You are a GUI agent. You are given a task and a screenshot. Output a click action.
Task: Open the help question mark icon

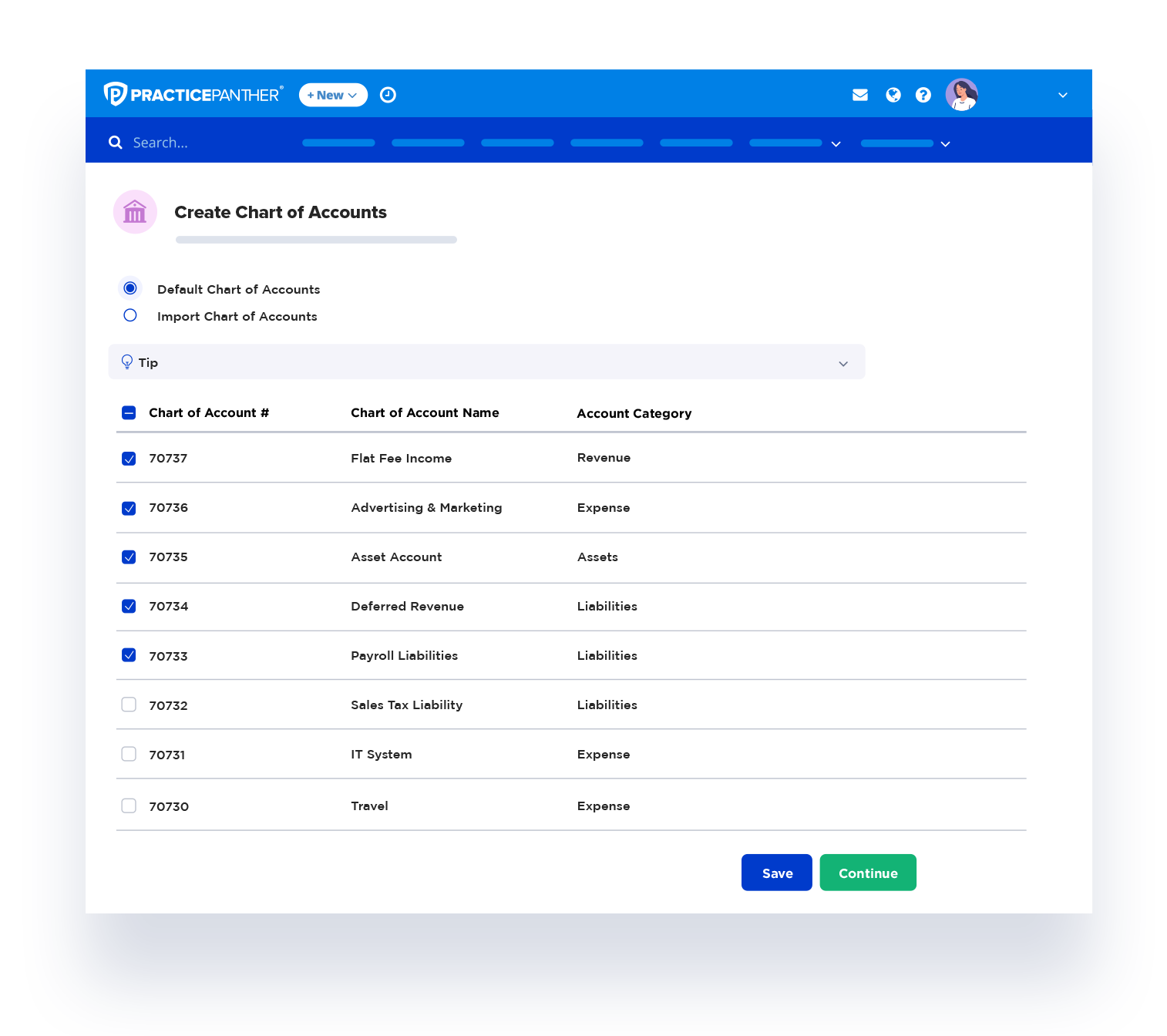point(923,95)
